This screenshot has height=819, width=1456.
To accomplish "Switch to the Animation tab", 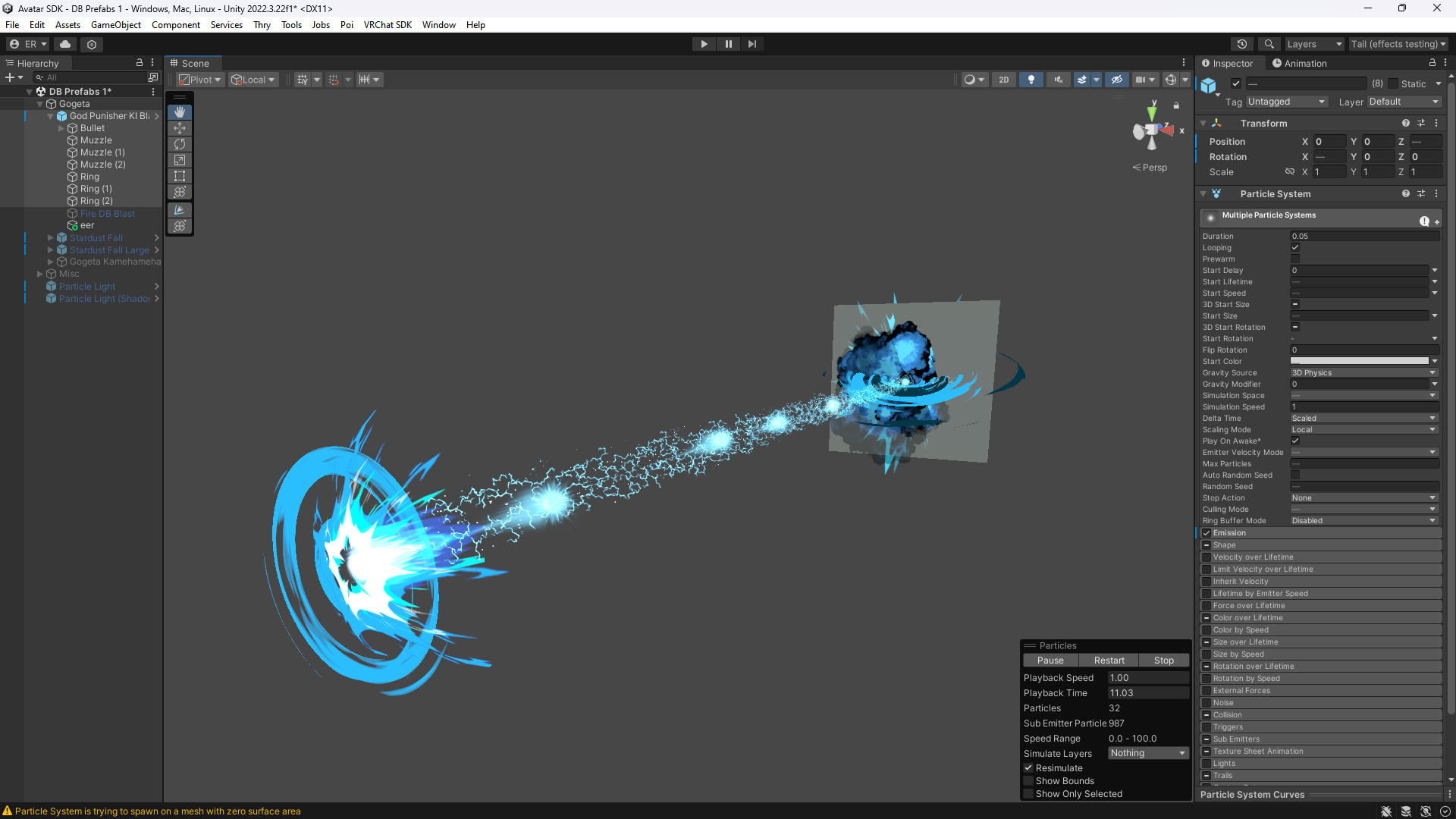I will coord(1299,64).
